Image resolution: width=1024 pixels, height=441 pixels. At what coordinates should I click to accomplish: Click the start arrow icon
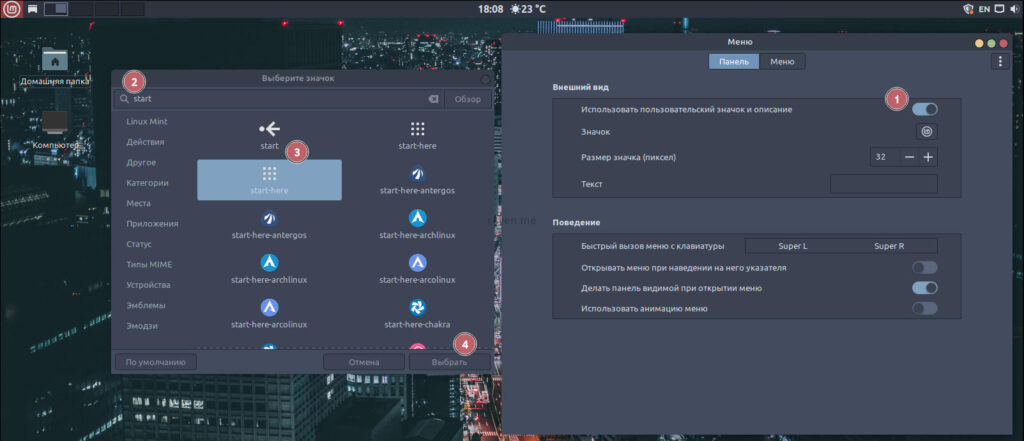tap(269, 129)
